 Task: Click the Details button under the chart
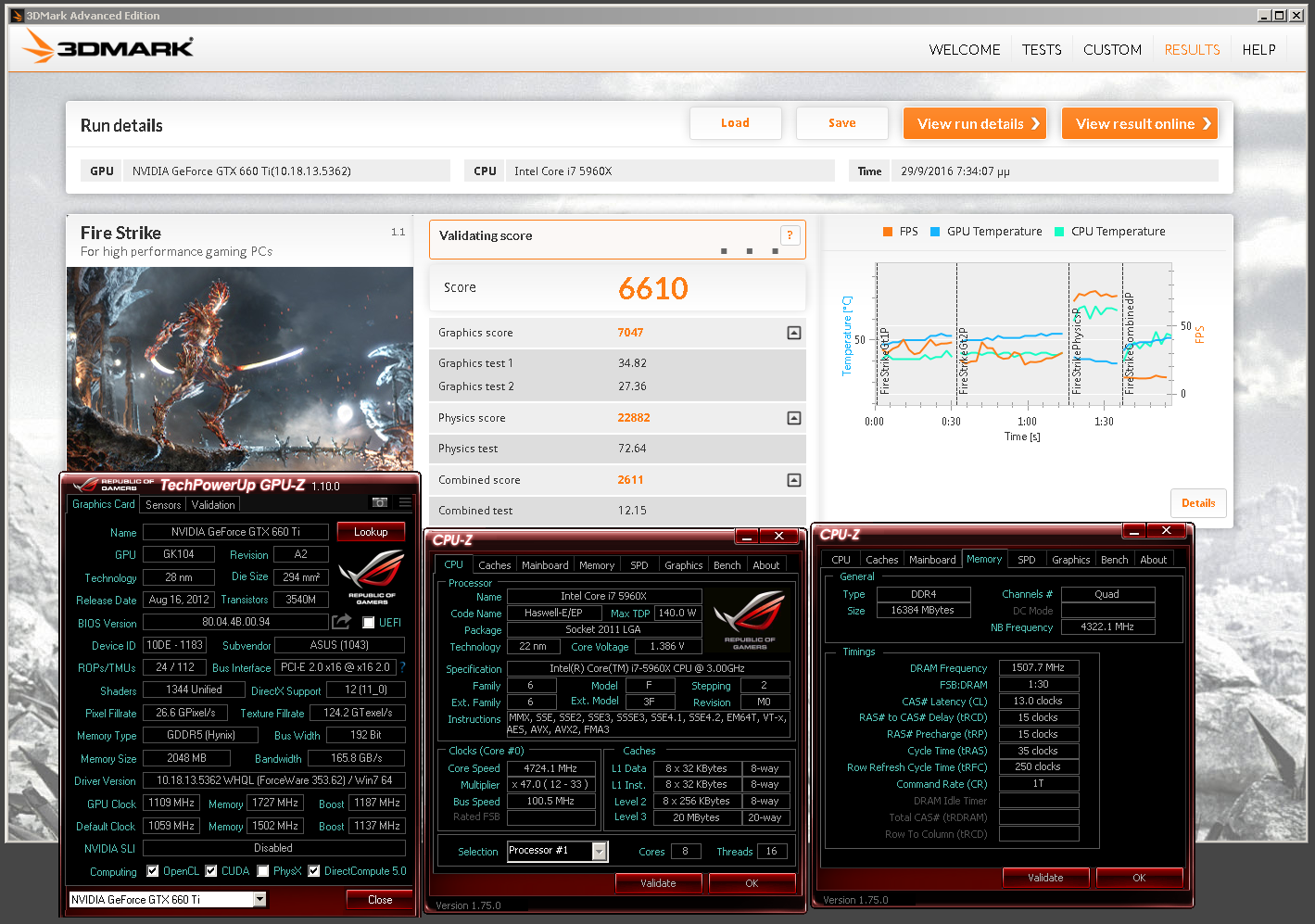pyautogui.click(x=1198, y=503)
